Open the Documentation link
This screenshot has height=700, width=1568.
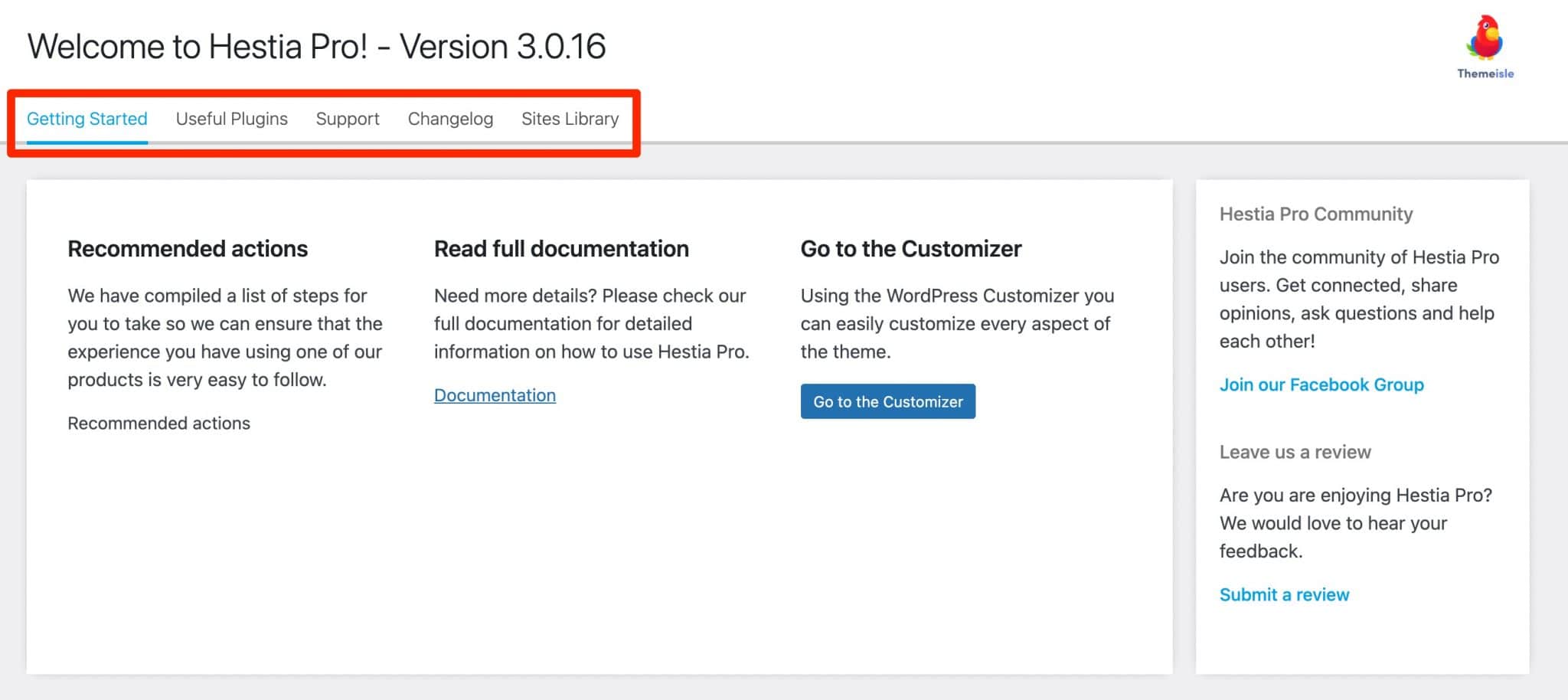pyautogui.click(x=495, y=395)
